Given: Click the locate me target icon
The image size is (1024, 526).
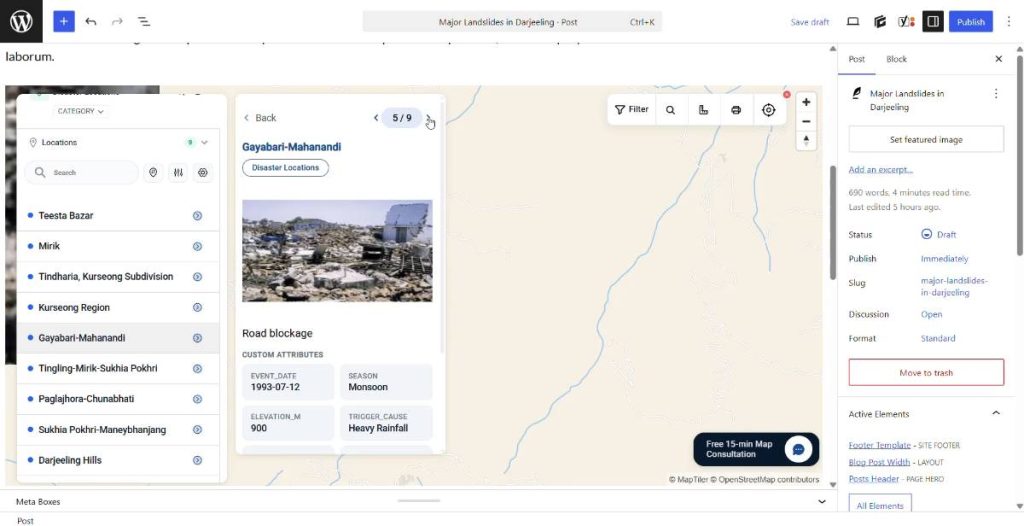Looking at the screenshot, I should pyautogui.click(x=769, y=110).
